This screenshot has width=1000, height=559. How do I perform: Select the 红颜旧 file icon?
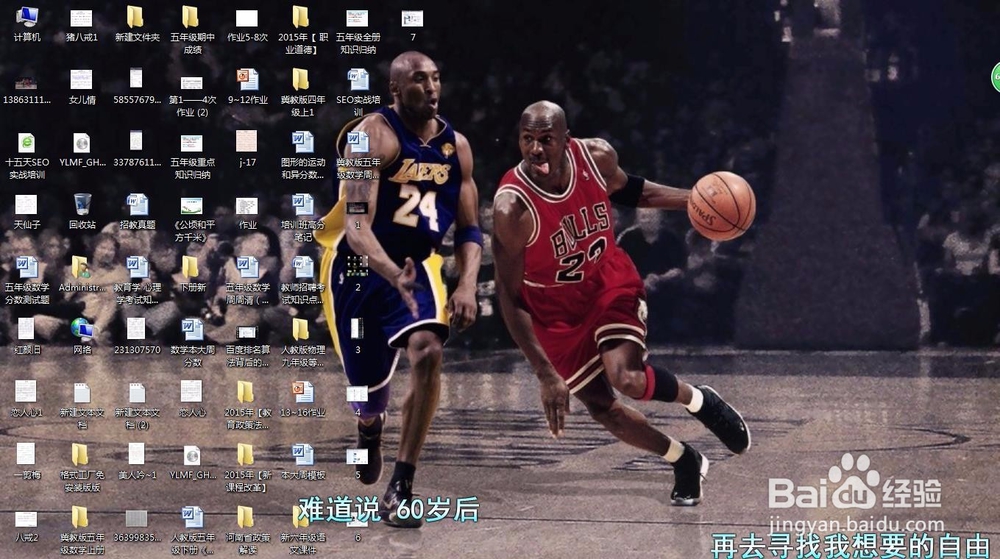point(26,330)
